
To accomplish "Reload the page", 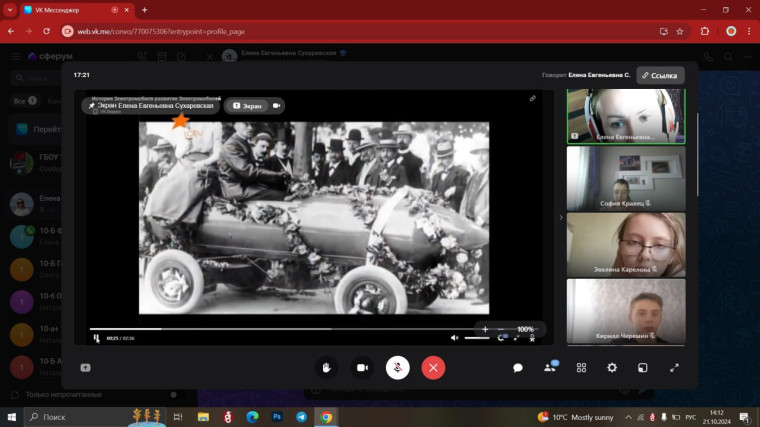I will click(x=47, y=32).
